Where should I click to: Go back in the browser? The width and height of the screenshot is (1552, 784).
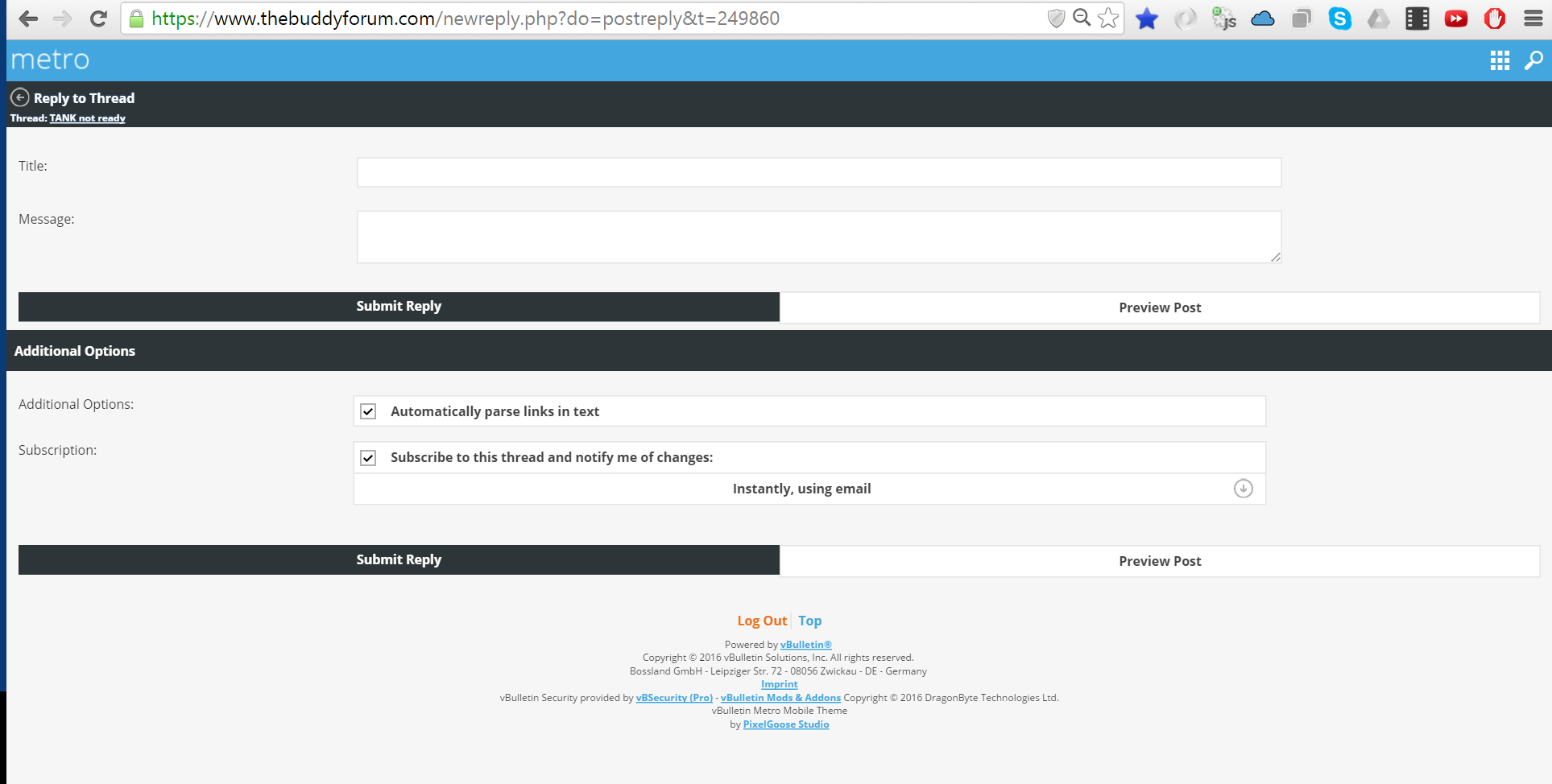point(28,19)
